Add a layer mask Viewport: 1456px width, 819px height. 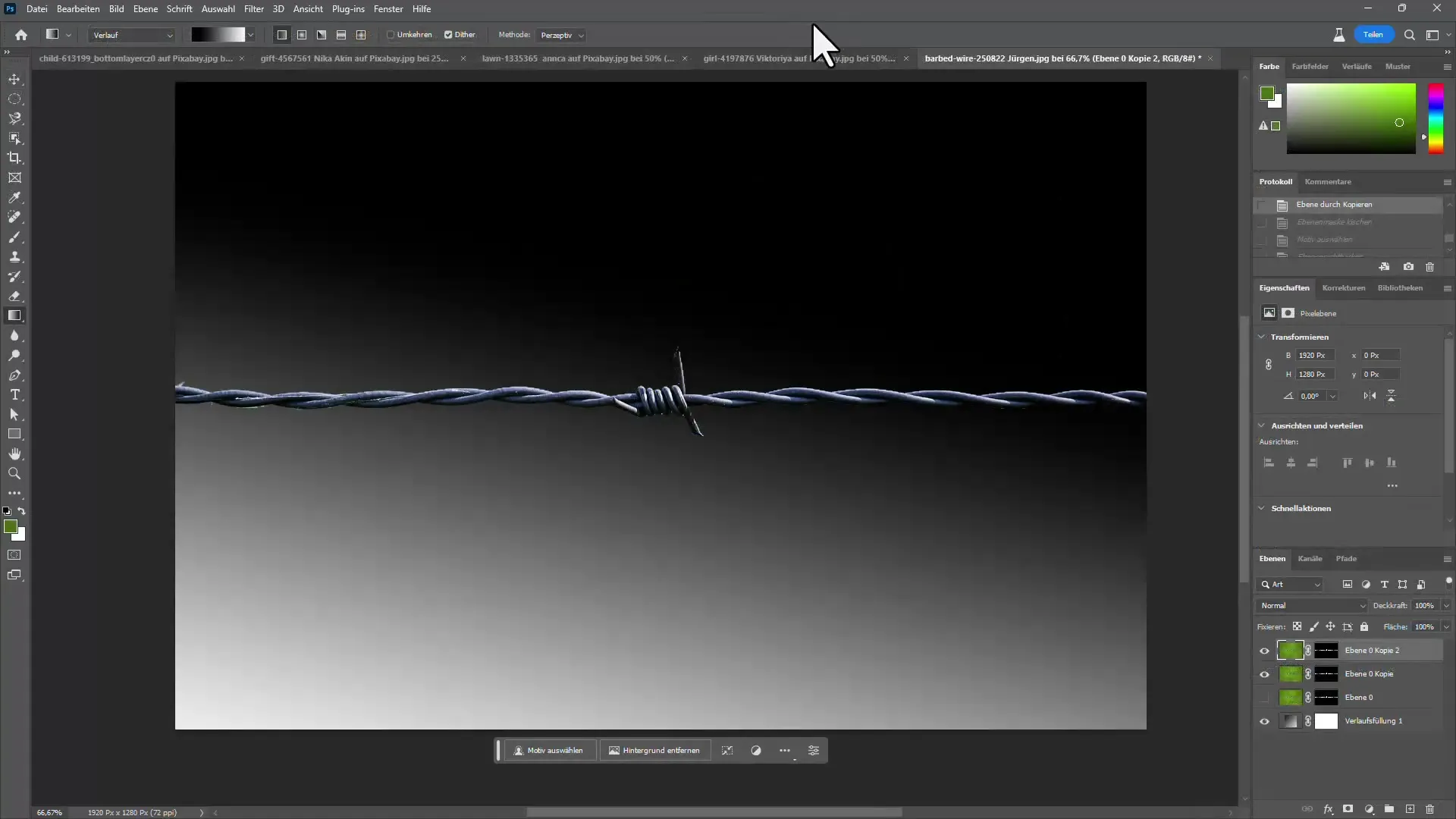[x=1348, y=810]
